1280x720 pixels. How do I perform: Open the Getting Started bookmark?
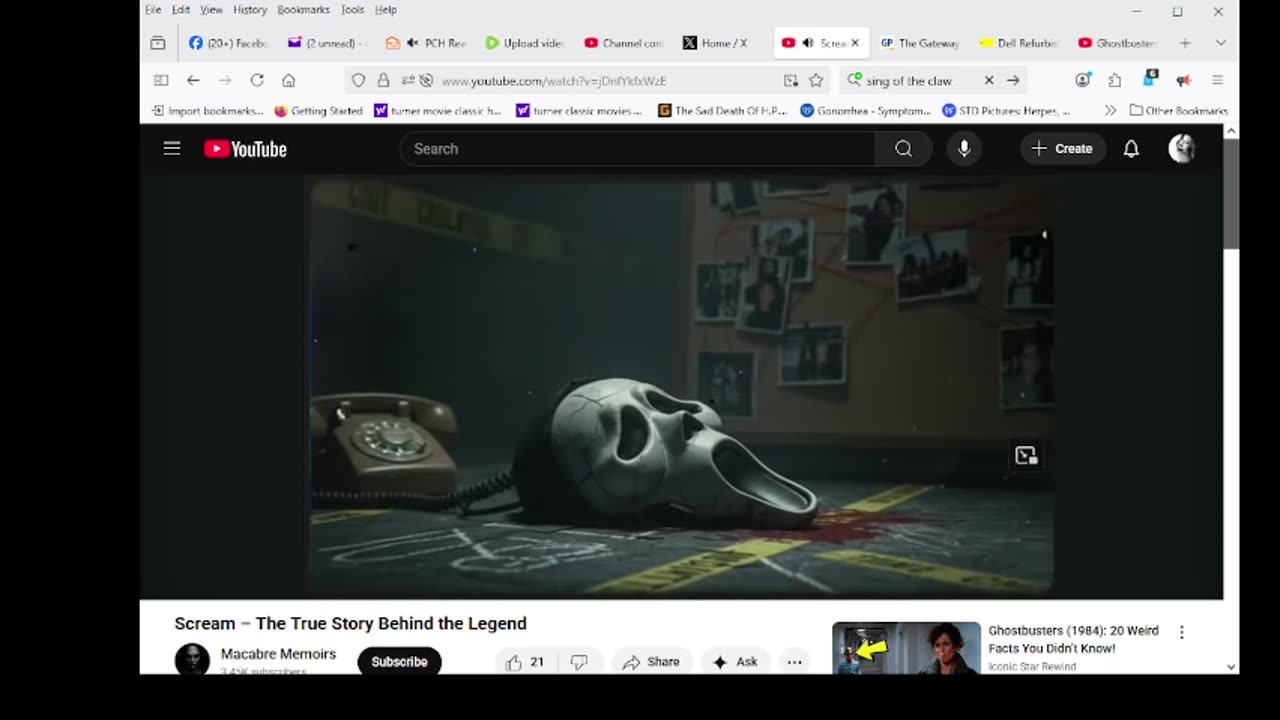[x=319, y=111]
